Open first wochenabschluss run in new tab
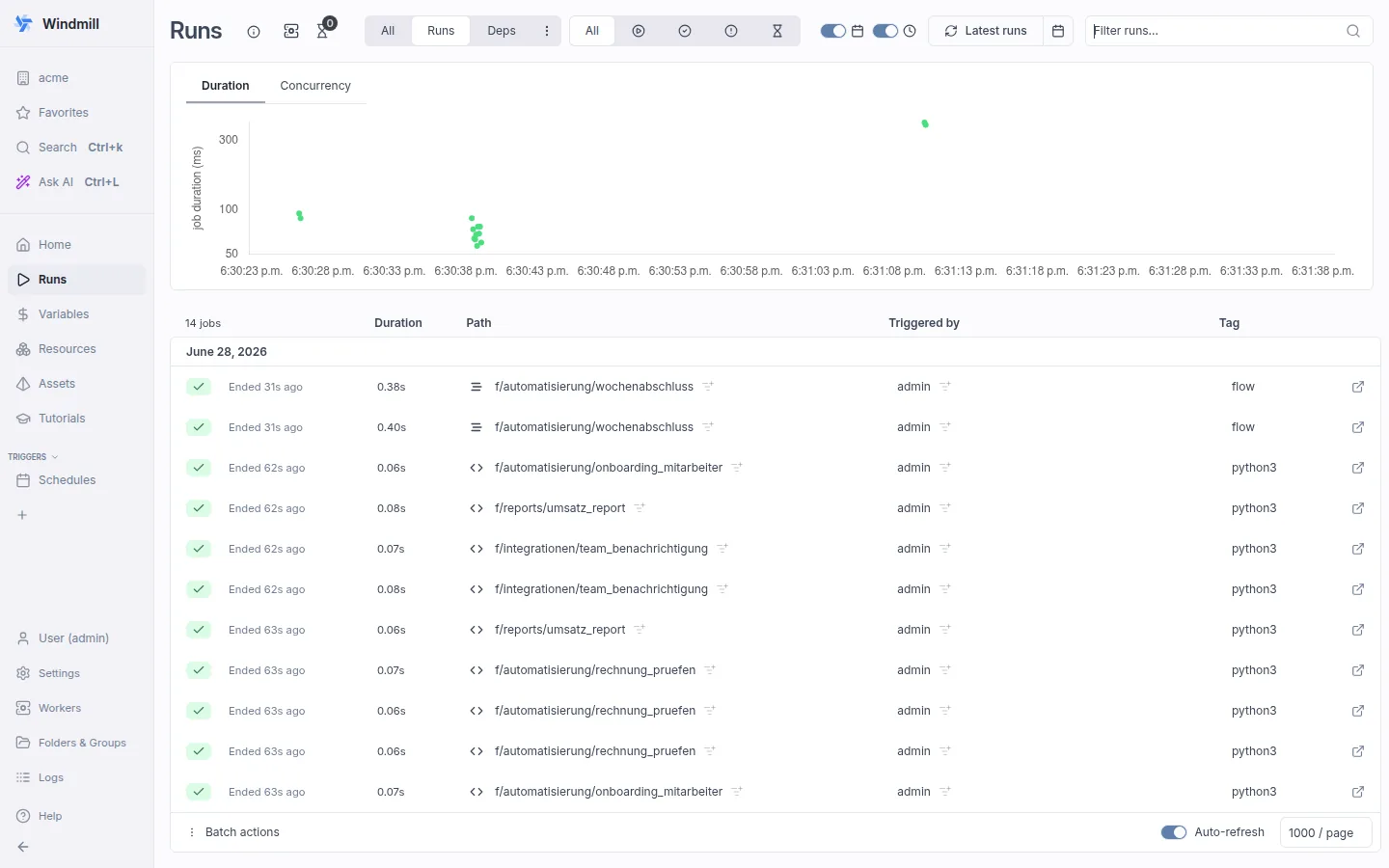The image size is (1389, 868). pyautogui.click(x=1358, y=387)
